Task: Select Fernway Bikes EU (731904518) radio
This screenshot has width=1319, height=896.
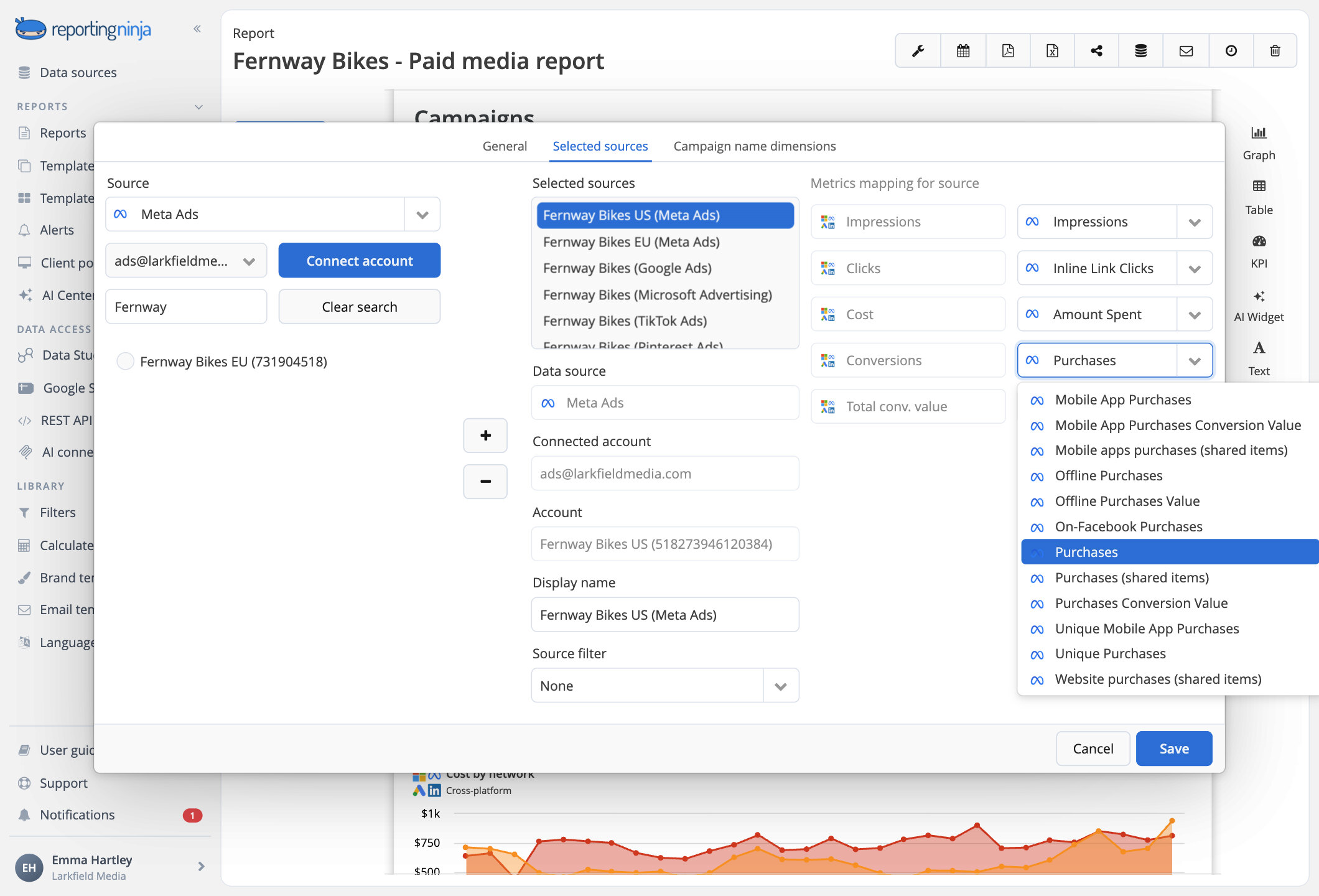Action: tap(126, 362)
